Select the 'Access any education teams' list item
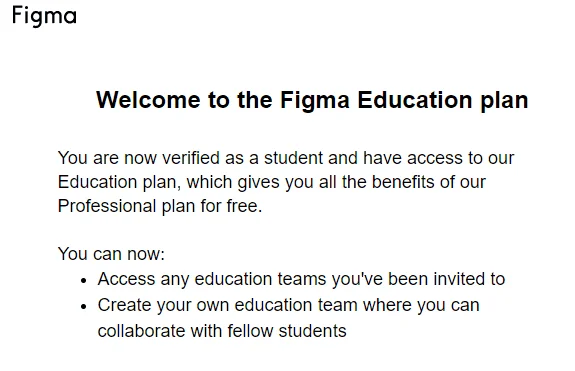Image resolution: width=575 pixels, height=371 pixels. click(x=301, y=279)
